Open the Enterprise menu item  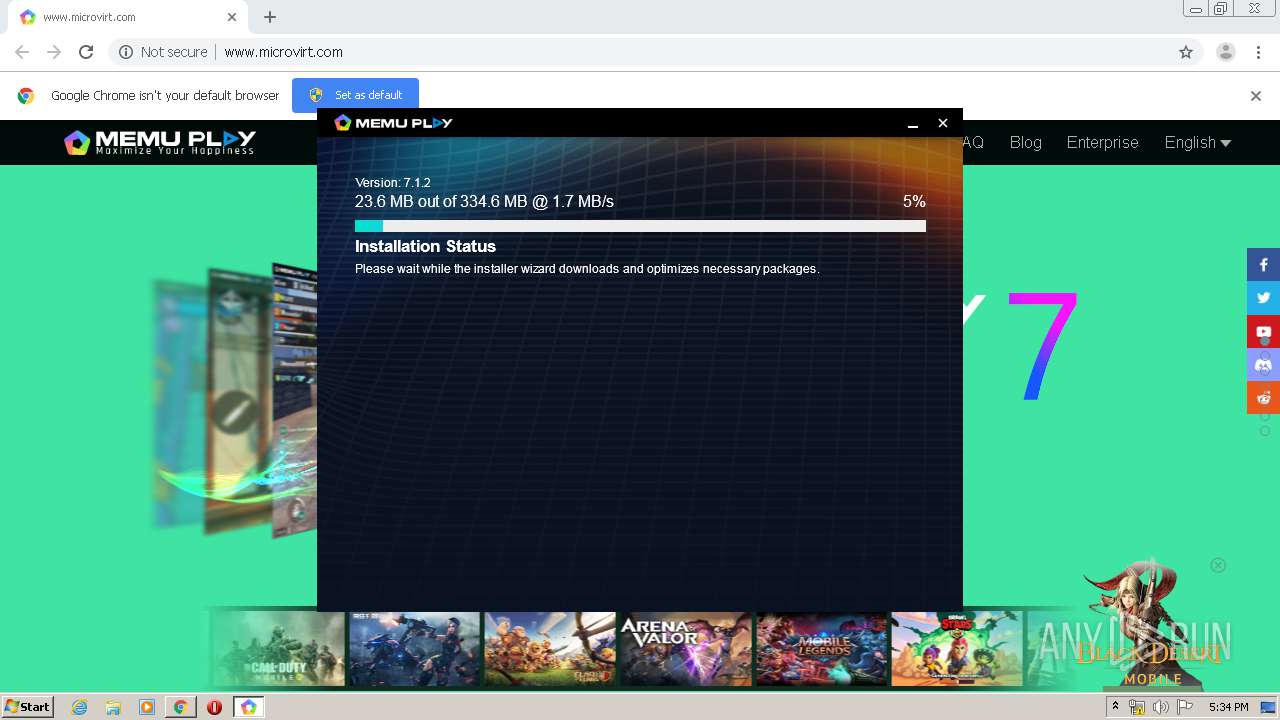1102,142
